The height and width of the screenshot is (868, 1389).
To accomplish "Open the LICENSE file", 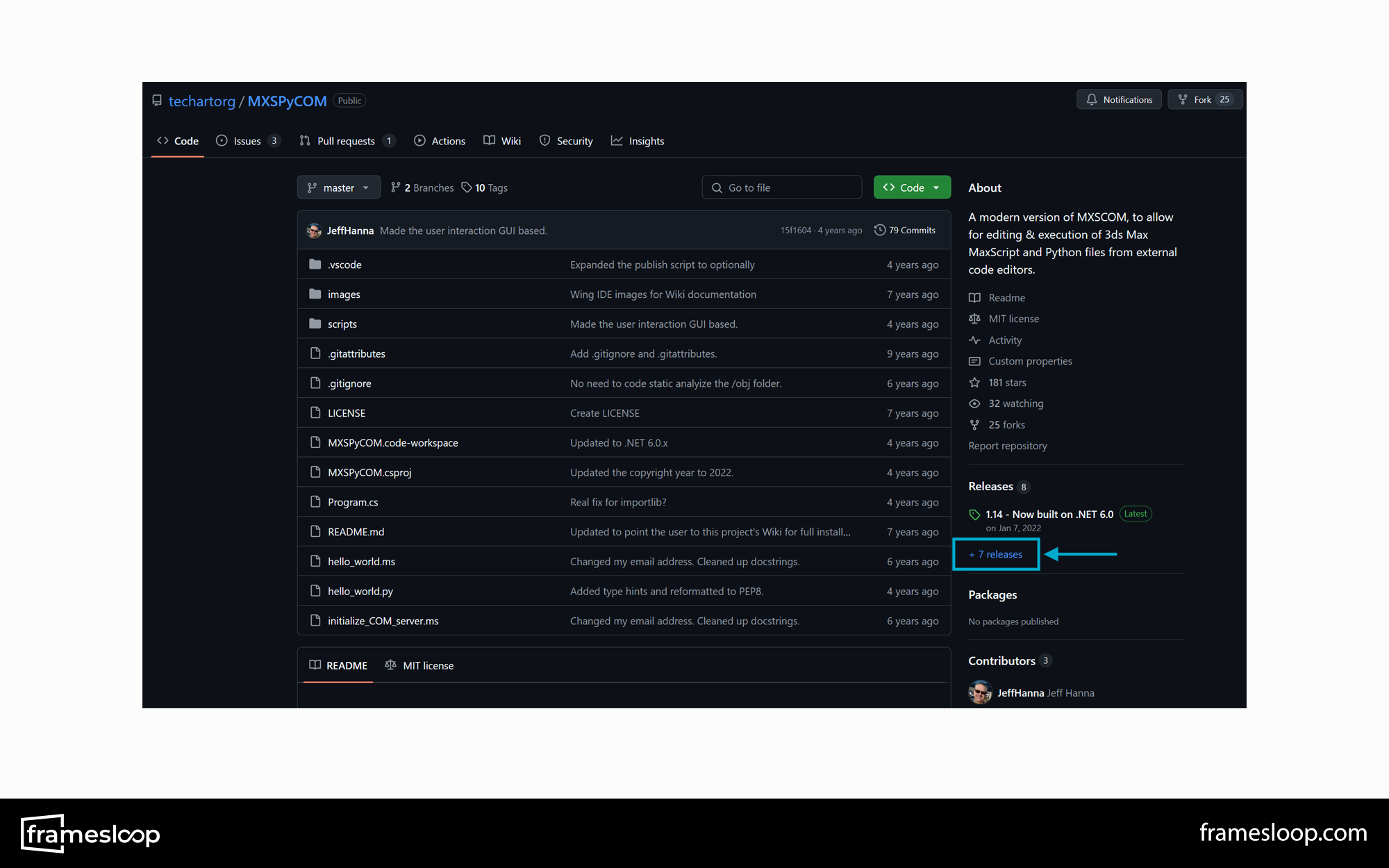I will [347, 413].
